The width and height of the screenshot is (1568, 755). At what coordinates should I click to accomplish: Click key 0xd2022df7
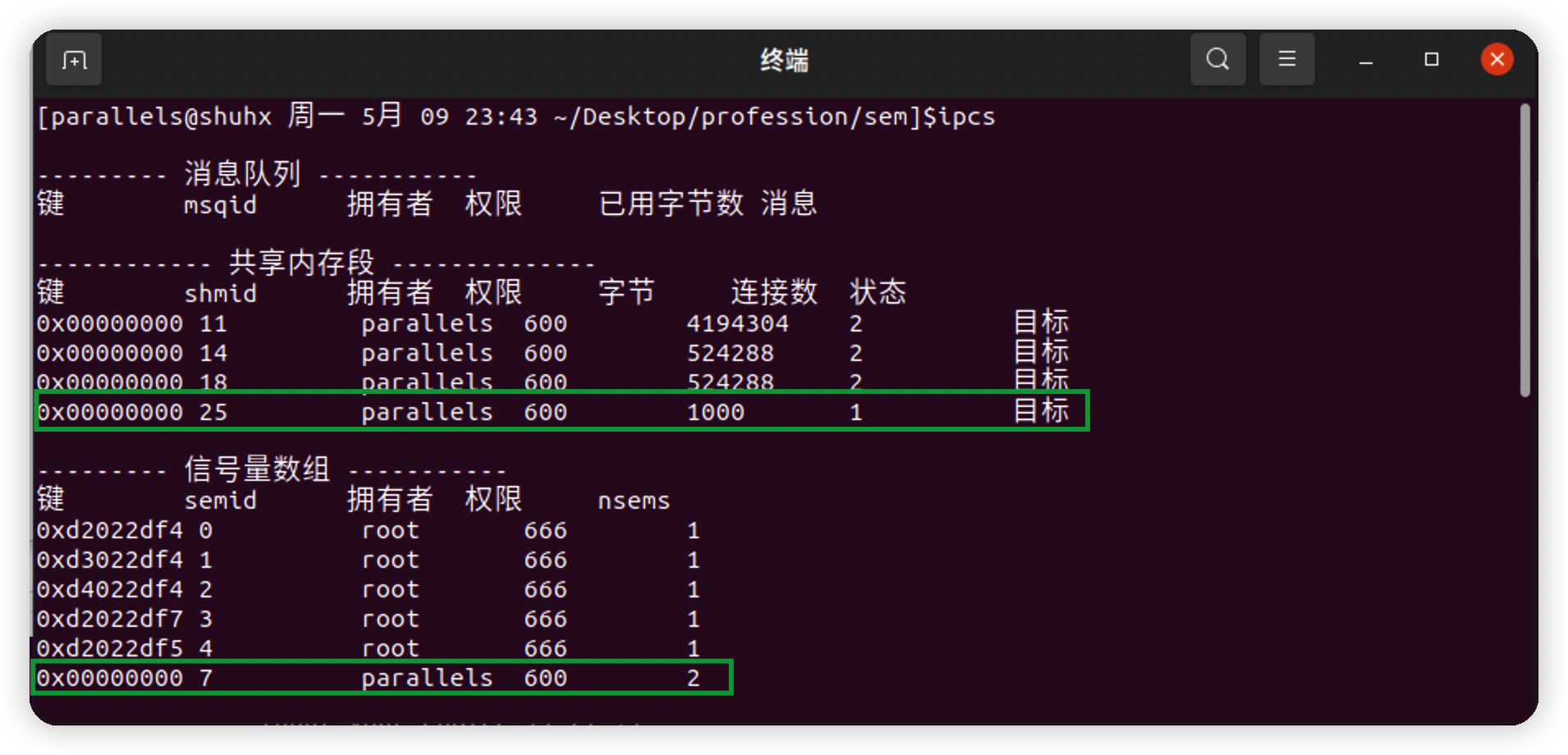click(110, 619)
